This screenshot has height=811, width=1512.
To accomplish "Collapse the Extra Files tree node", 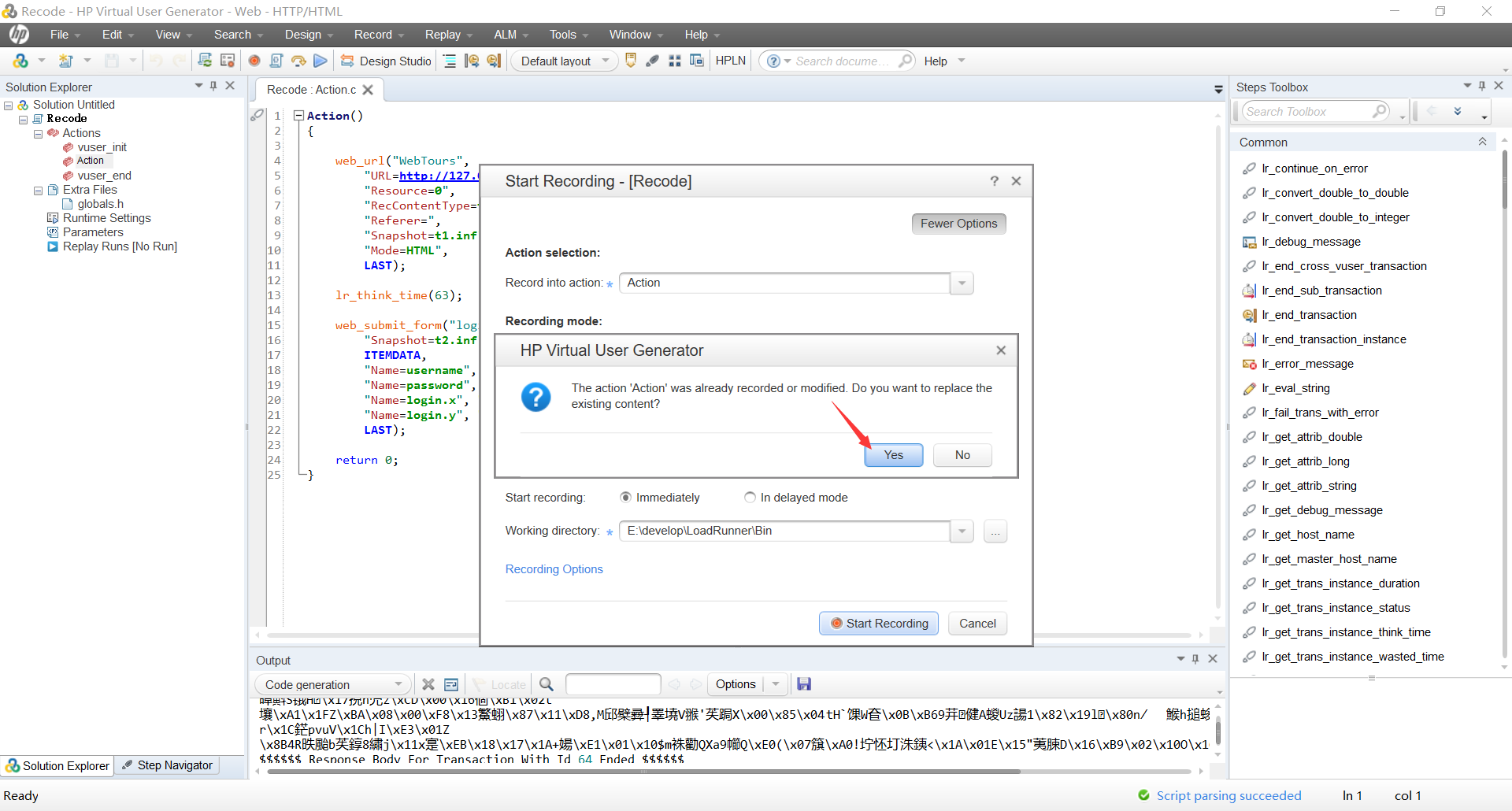I will pos(38,191).
